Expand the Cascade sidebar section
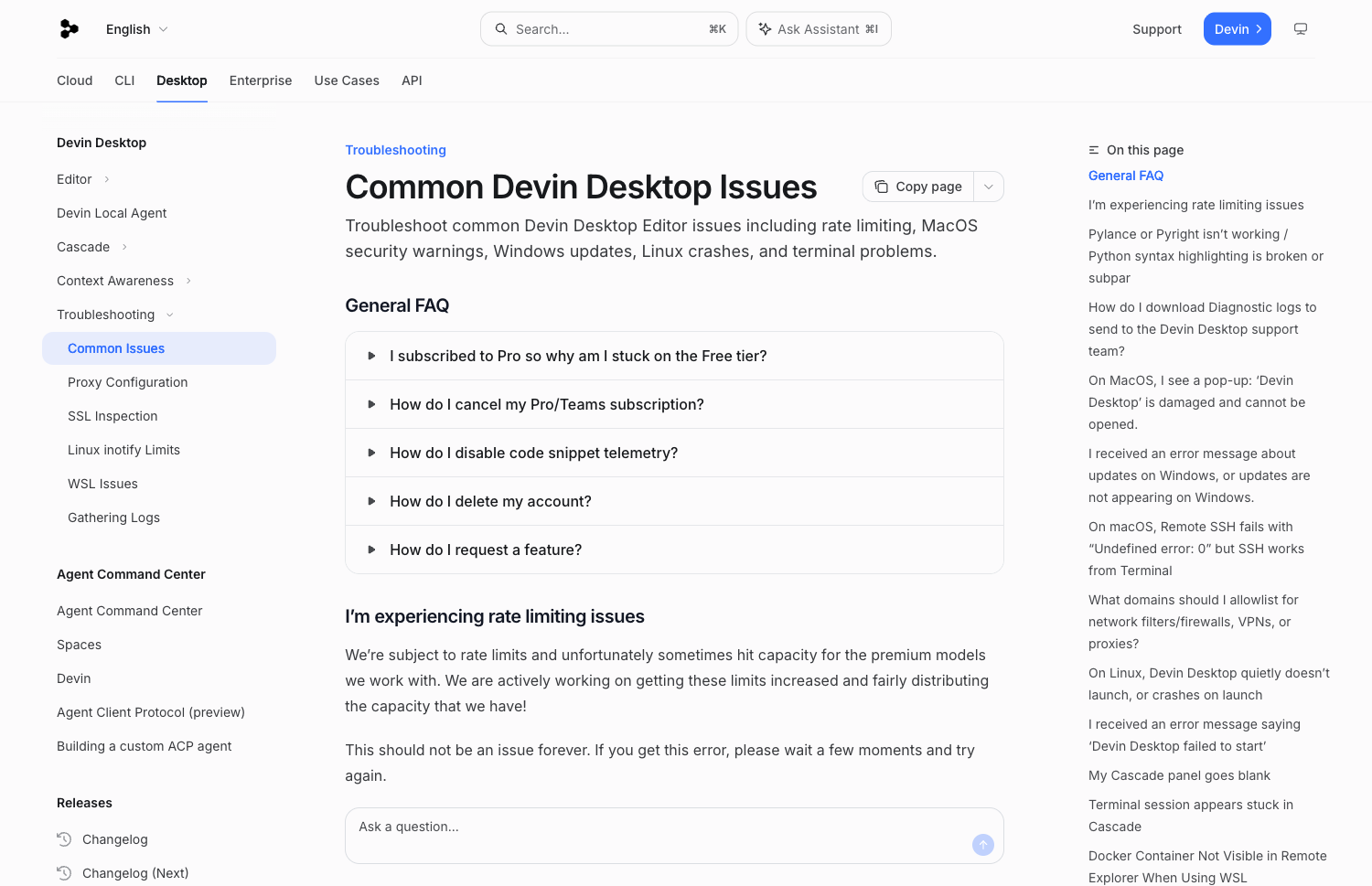 tap(124, 247)
